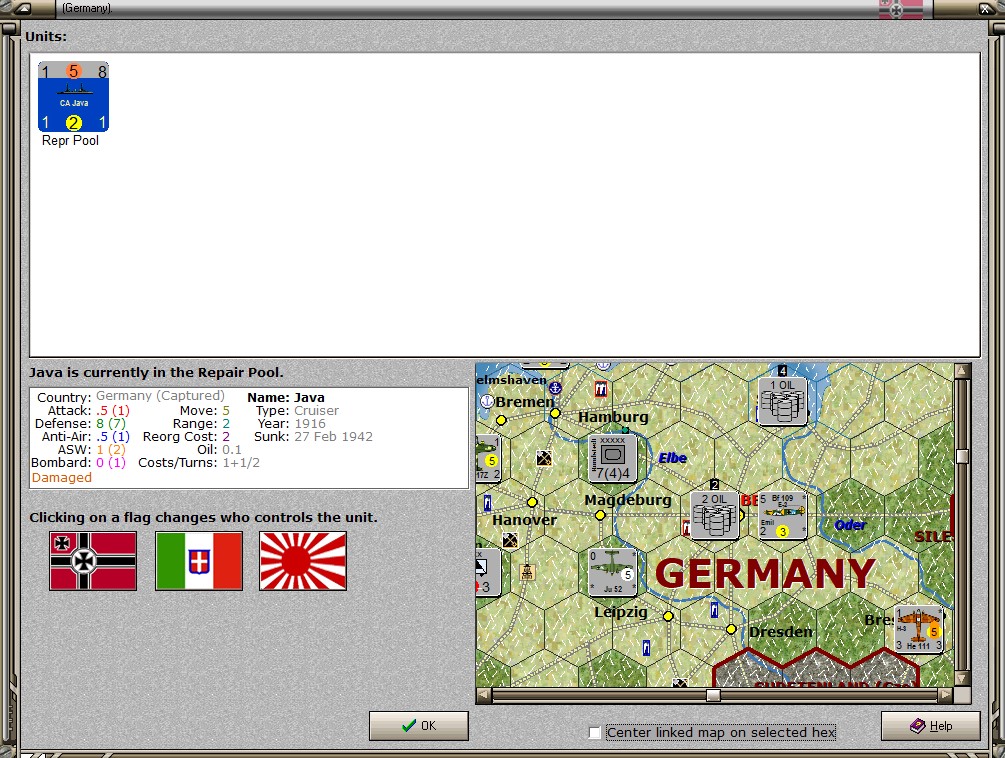Enable Center linked map on selected hex
Viewport: 1005px width, 758px height.
coord(595,733)
